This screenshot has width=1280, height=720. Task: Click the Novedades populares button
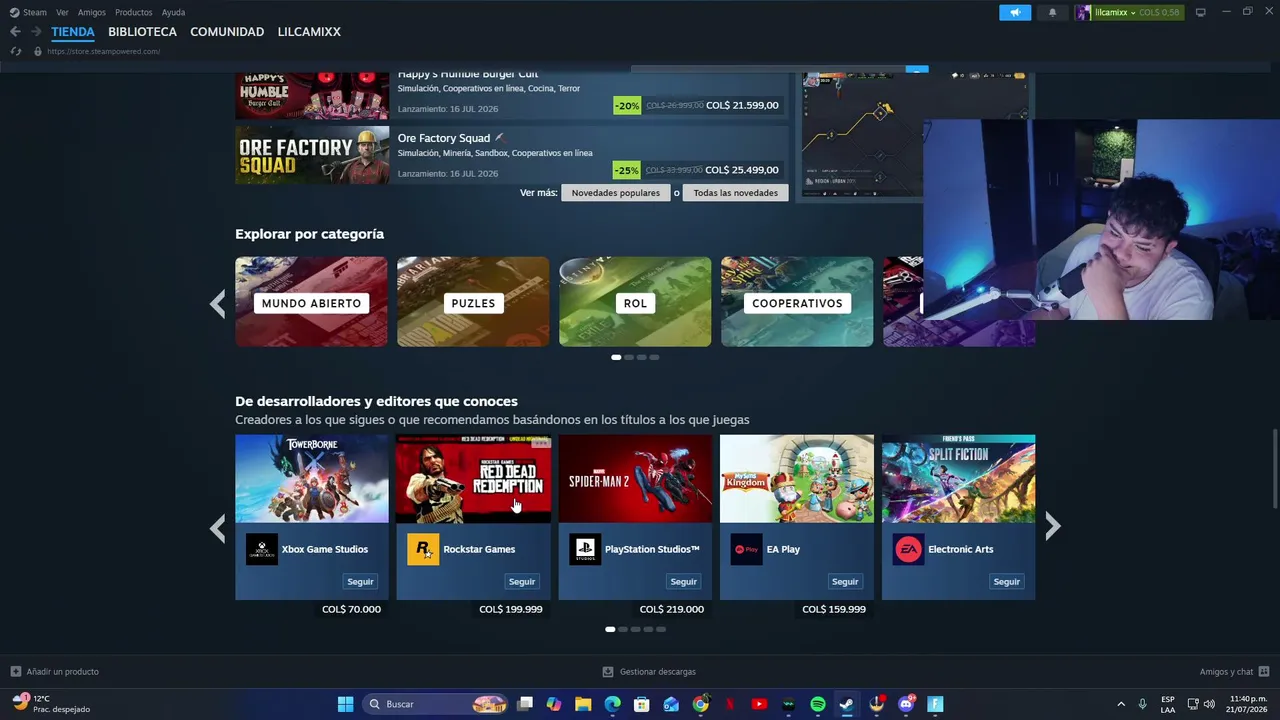tap(615, 193)
